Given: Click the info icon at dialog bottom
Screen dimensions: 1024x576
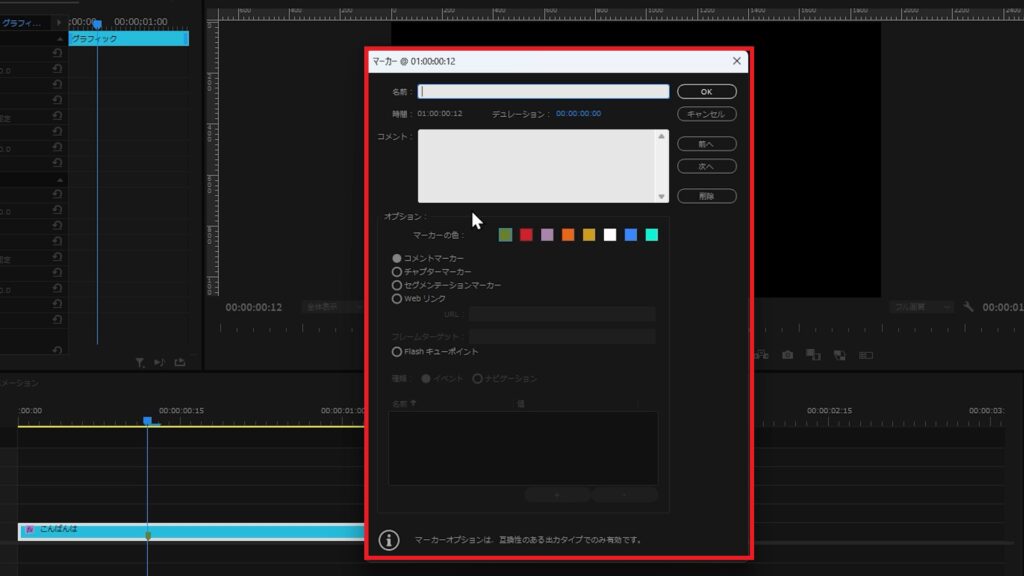Looking at the screenshot, I should click(389, 540).
